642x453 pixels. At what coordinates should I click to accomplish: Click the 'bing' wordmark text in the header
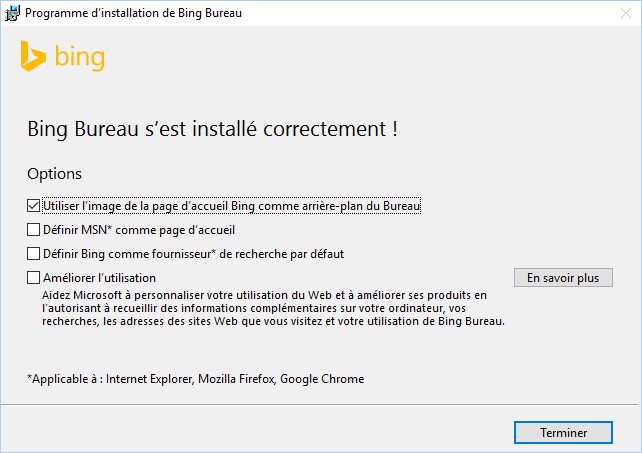[79, 58]
